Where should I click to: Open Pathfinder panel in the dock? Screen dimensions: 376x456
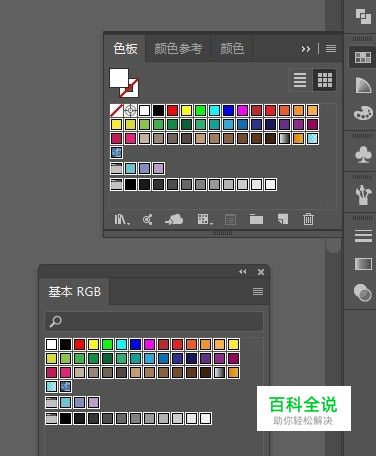coord(363,16)
